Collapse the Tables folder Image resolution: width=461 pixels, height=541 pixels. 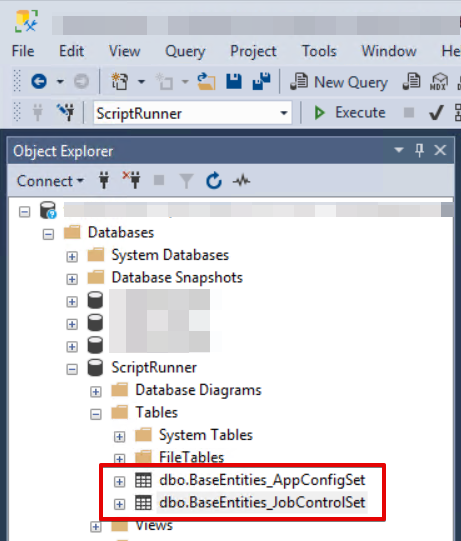pyautogui.click(x=96, y=414)
